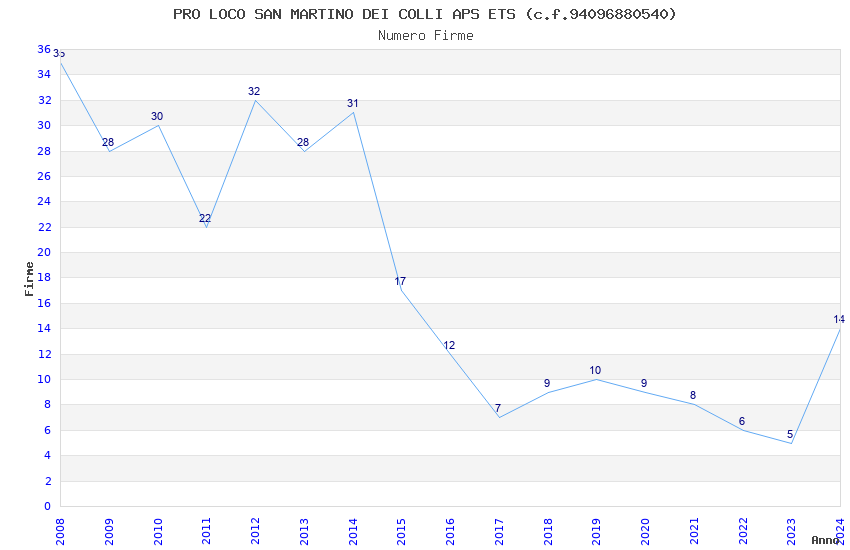
Task: Click data label 32 above 2012
Action: click(254, 92)
